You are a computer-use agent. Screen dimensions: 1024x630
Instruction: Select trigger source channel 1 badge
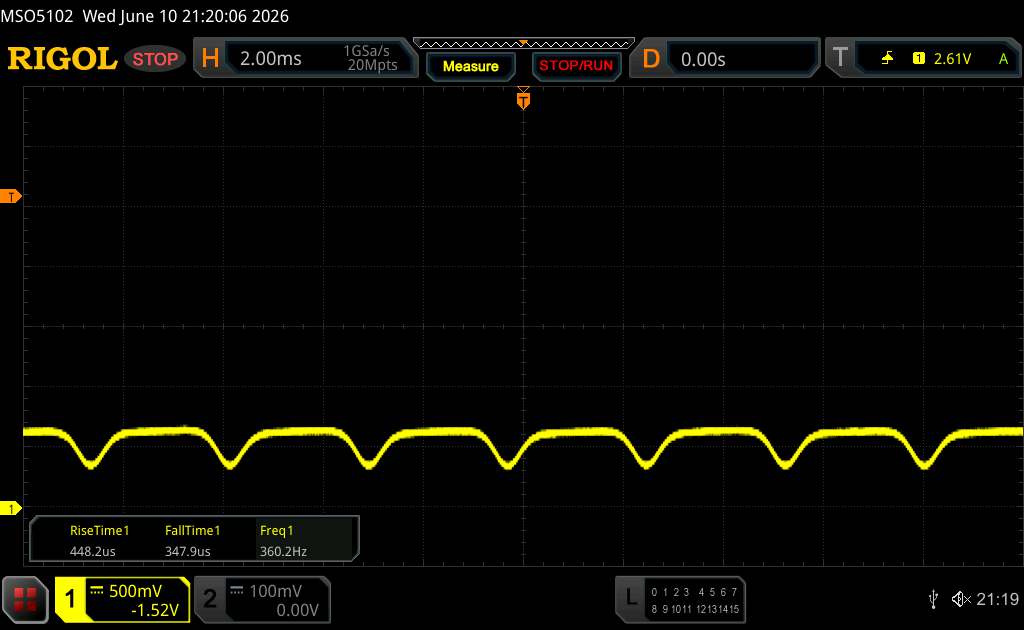(x=918, y=59)
